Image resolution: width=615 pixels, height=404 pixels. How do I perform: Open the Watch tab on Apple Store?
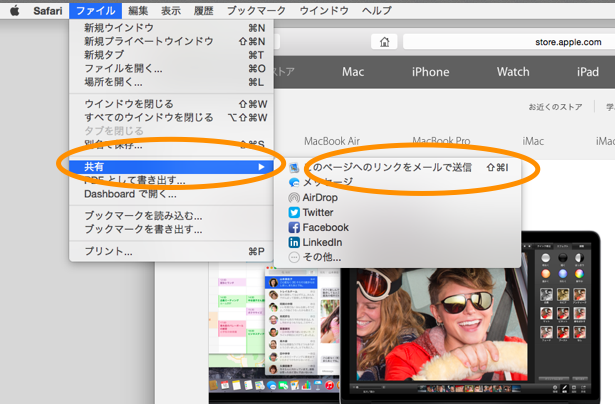coord(513,72)
